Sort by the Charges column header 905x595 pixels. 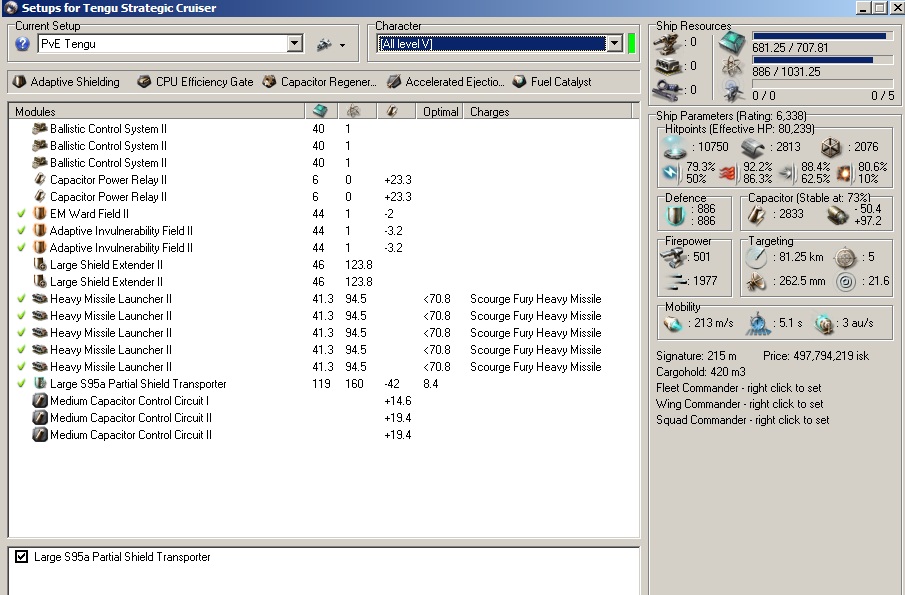click(x=490, y=112)
